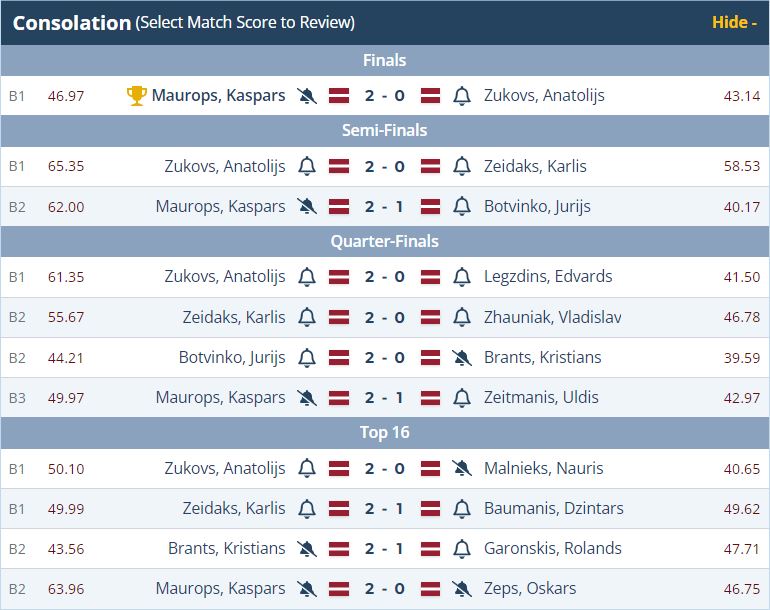
Task: Click bell icon next to Garonskis, Rolands
Action: (461, 548)
